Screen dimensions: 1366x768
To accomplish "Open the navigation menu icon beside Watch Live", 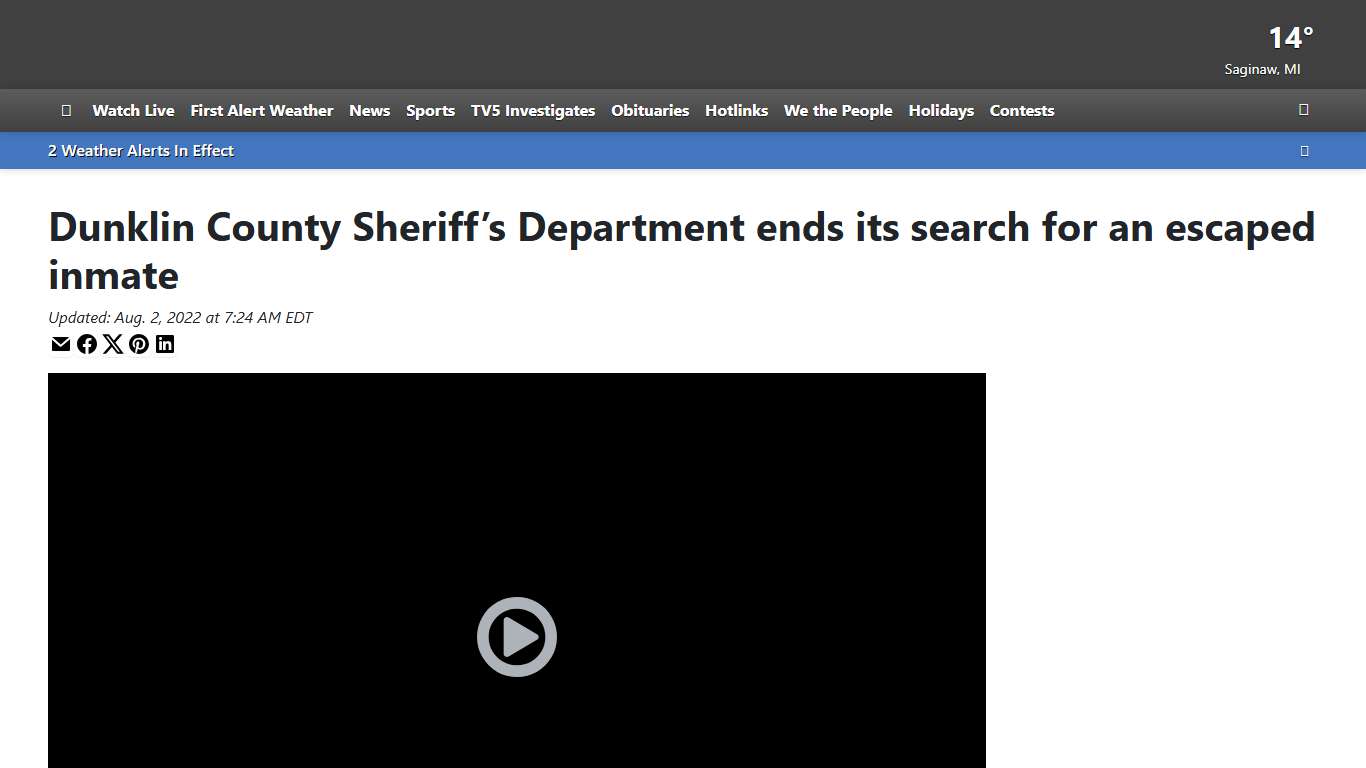I will tap(66, 110).
